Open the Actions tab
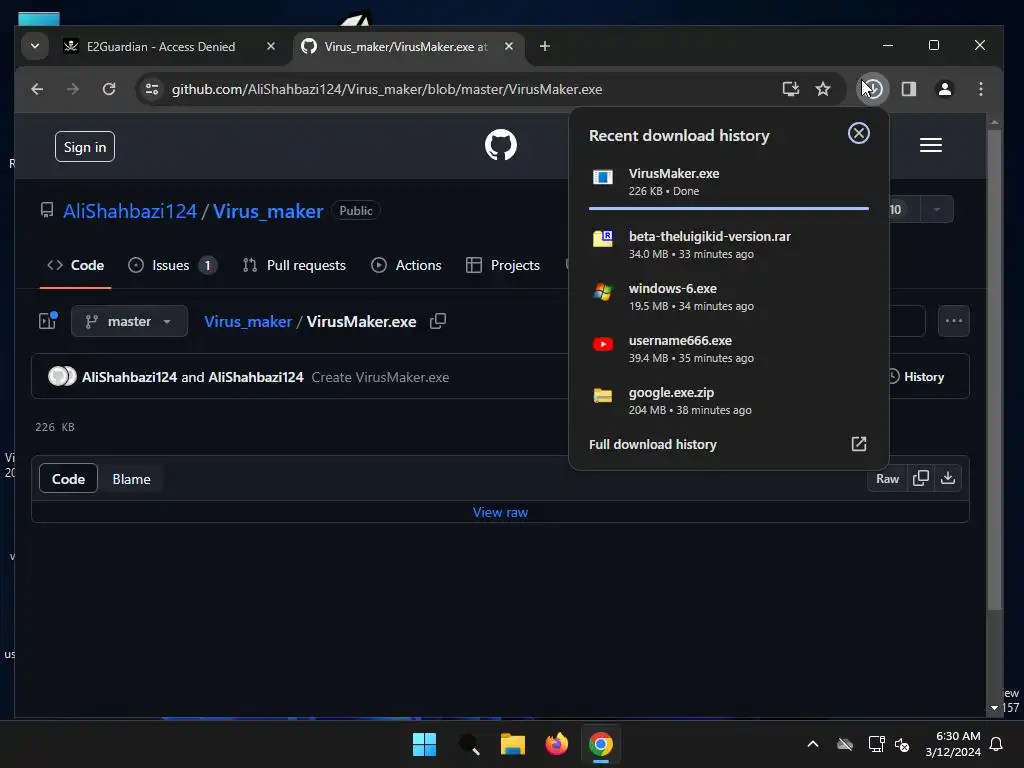Viewport: 1024px width, 768px height. (x=406, y=265)
